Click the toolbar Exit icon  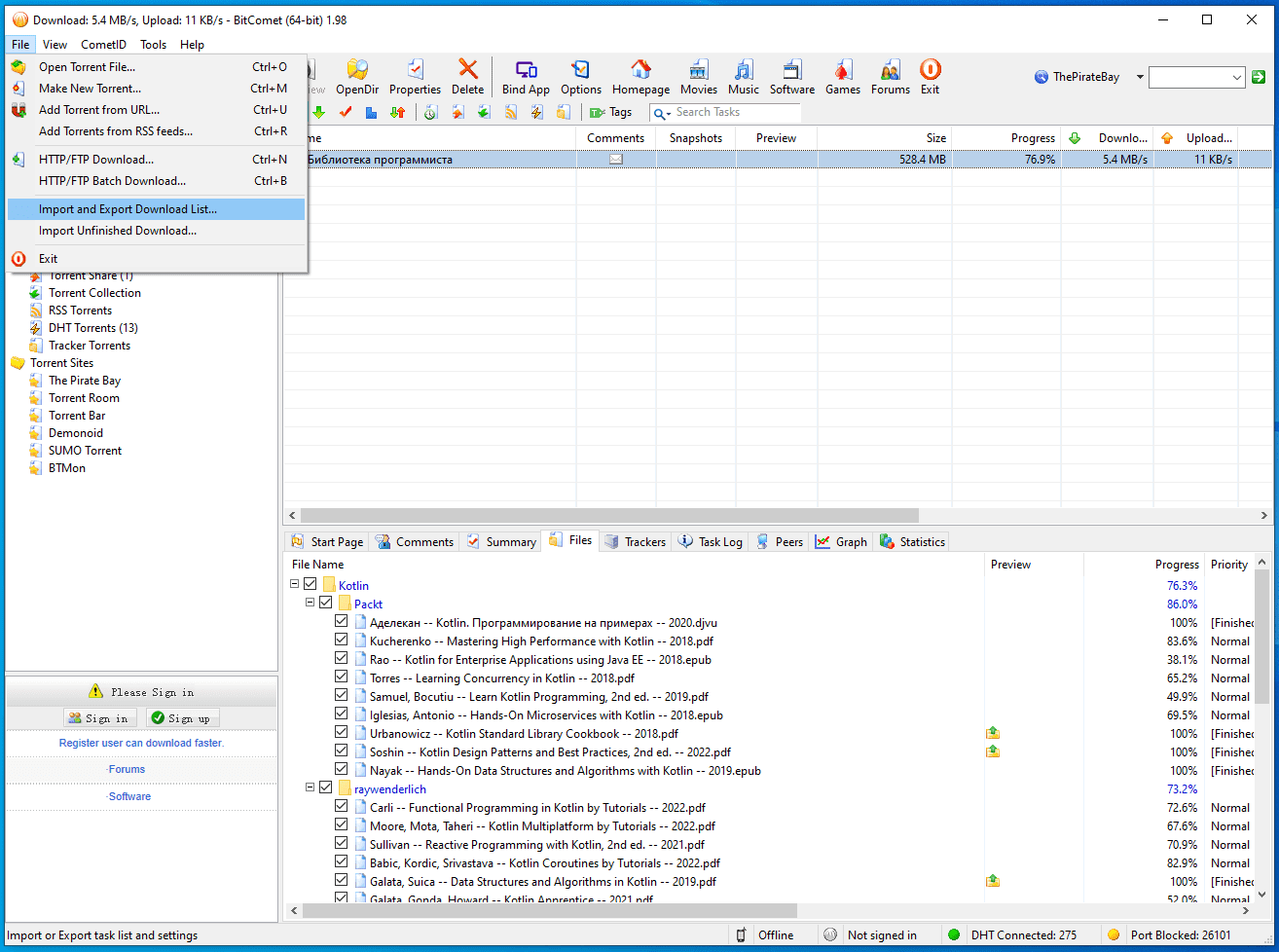pos(931,77)
